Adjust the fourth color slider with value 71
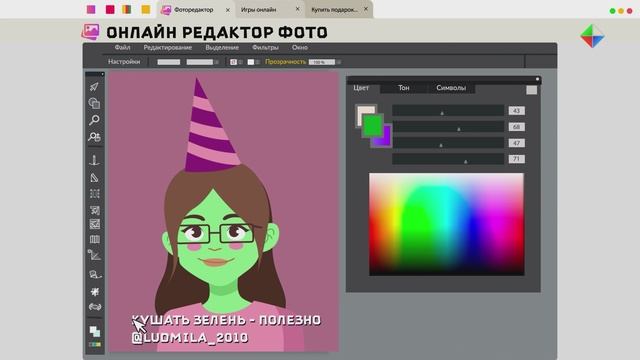The height and width of the screenshot is (360, 640). pos(448,159)
